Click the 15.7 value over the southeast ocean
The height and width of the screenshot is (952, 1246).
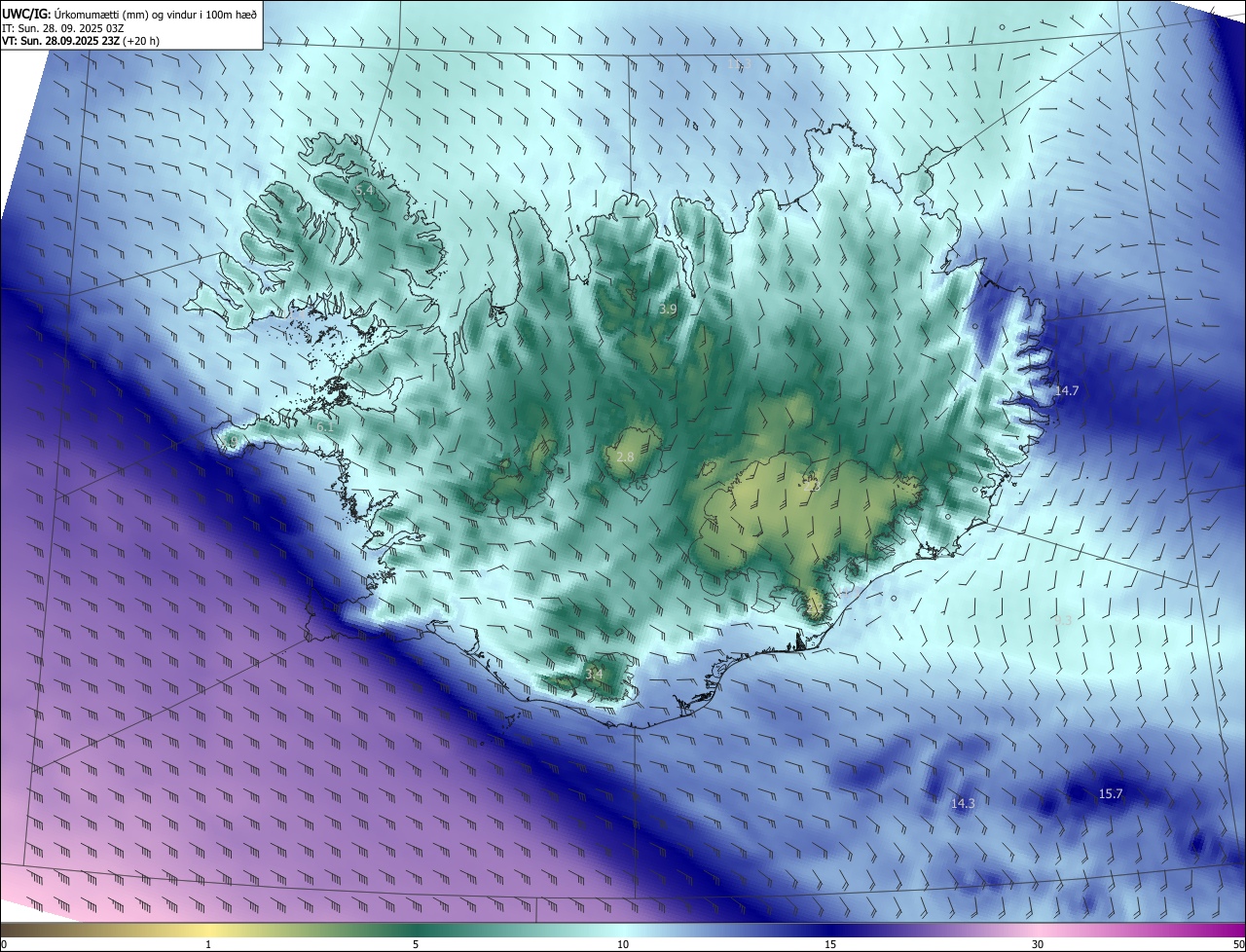tap(1111, 794)
